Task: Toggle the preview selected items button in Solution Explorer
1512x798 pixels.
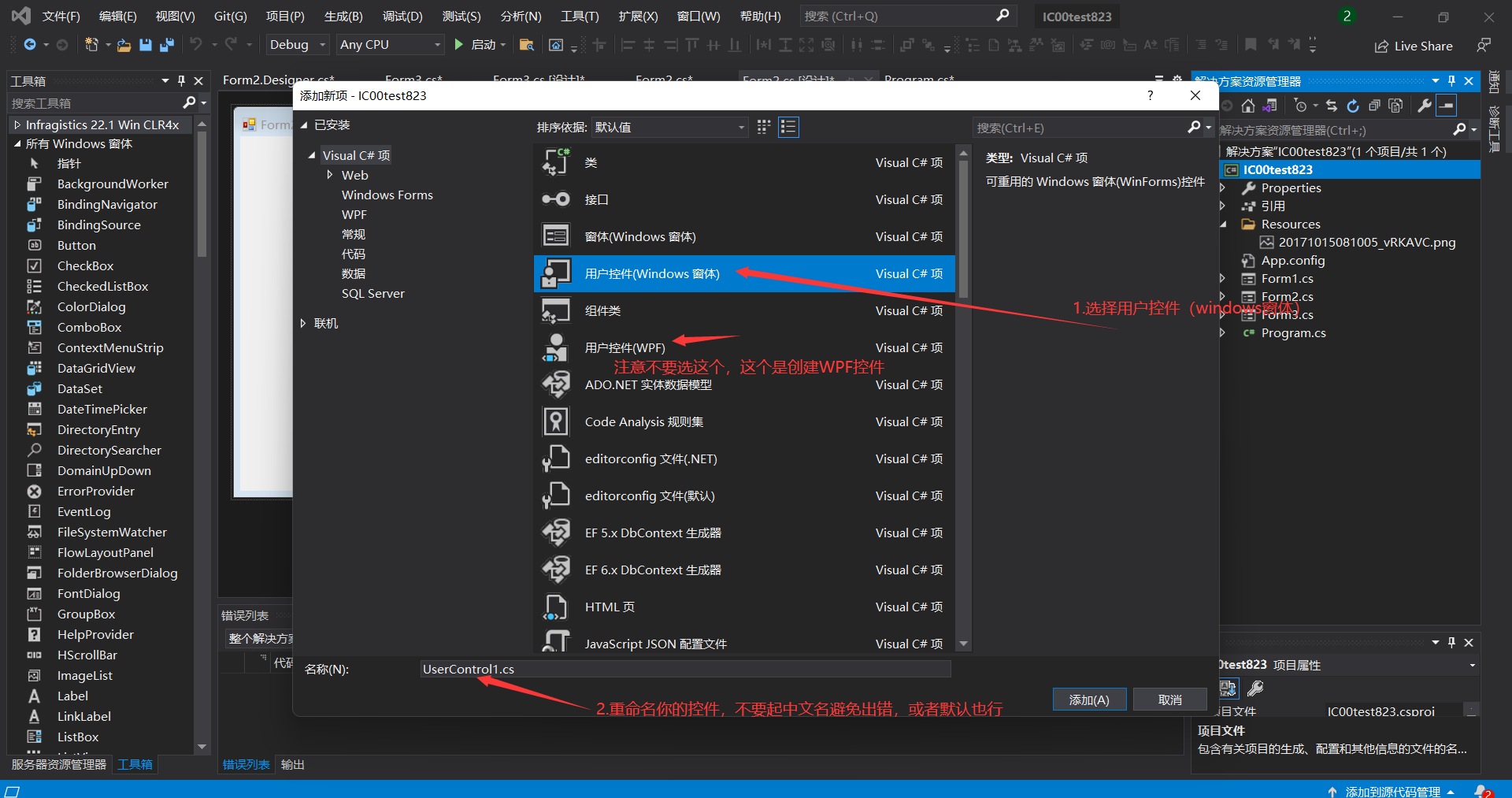Action: 1447,106
